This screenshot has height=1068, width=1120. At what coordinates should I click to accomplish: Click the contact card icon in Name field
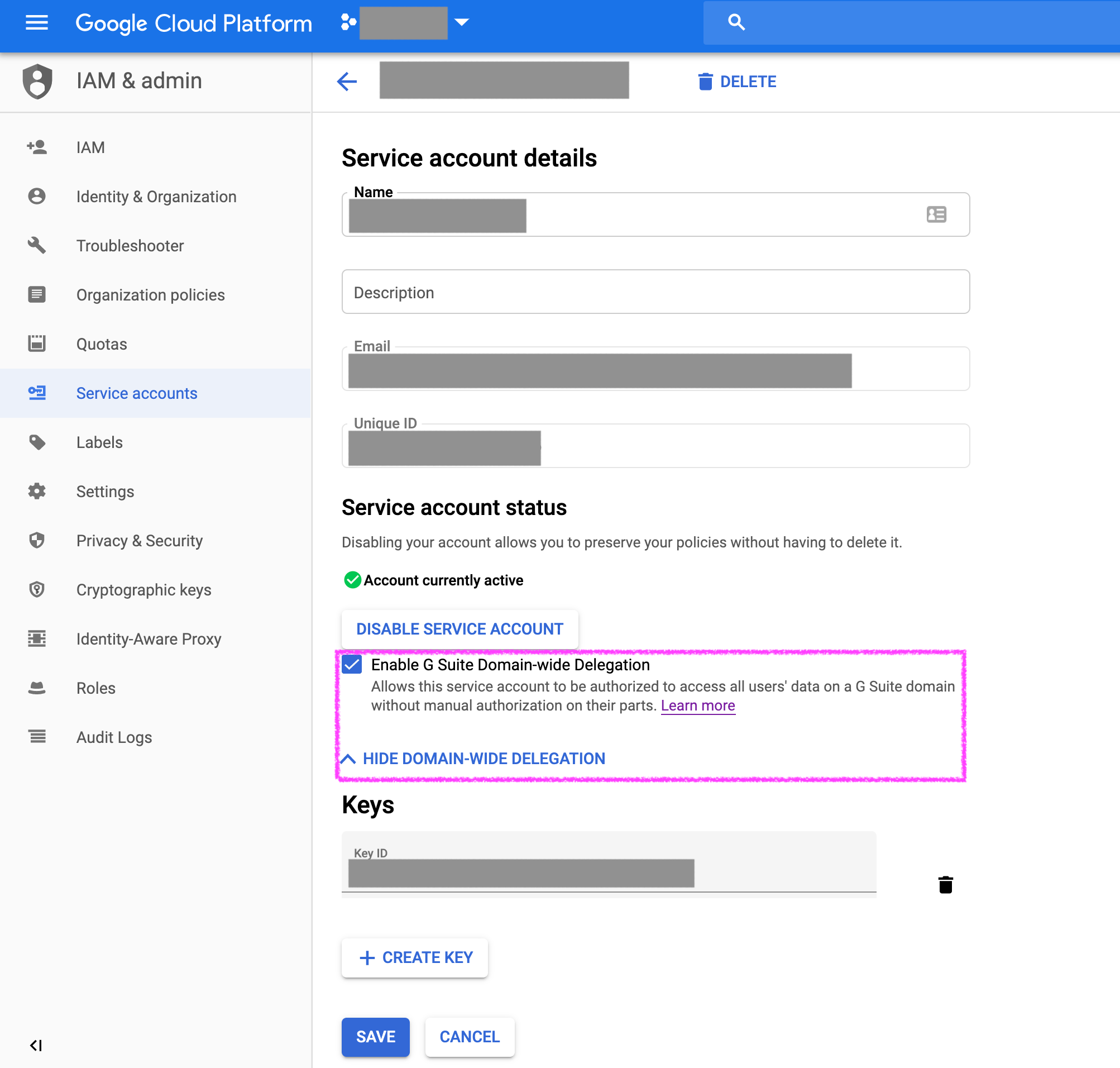[936, 214]
